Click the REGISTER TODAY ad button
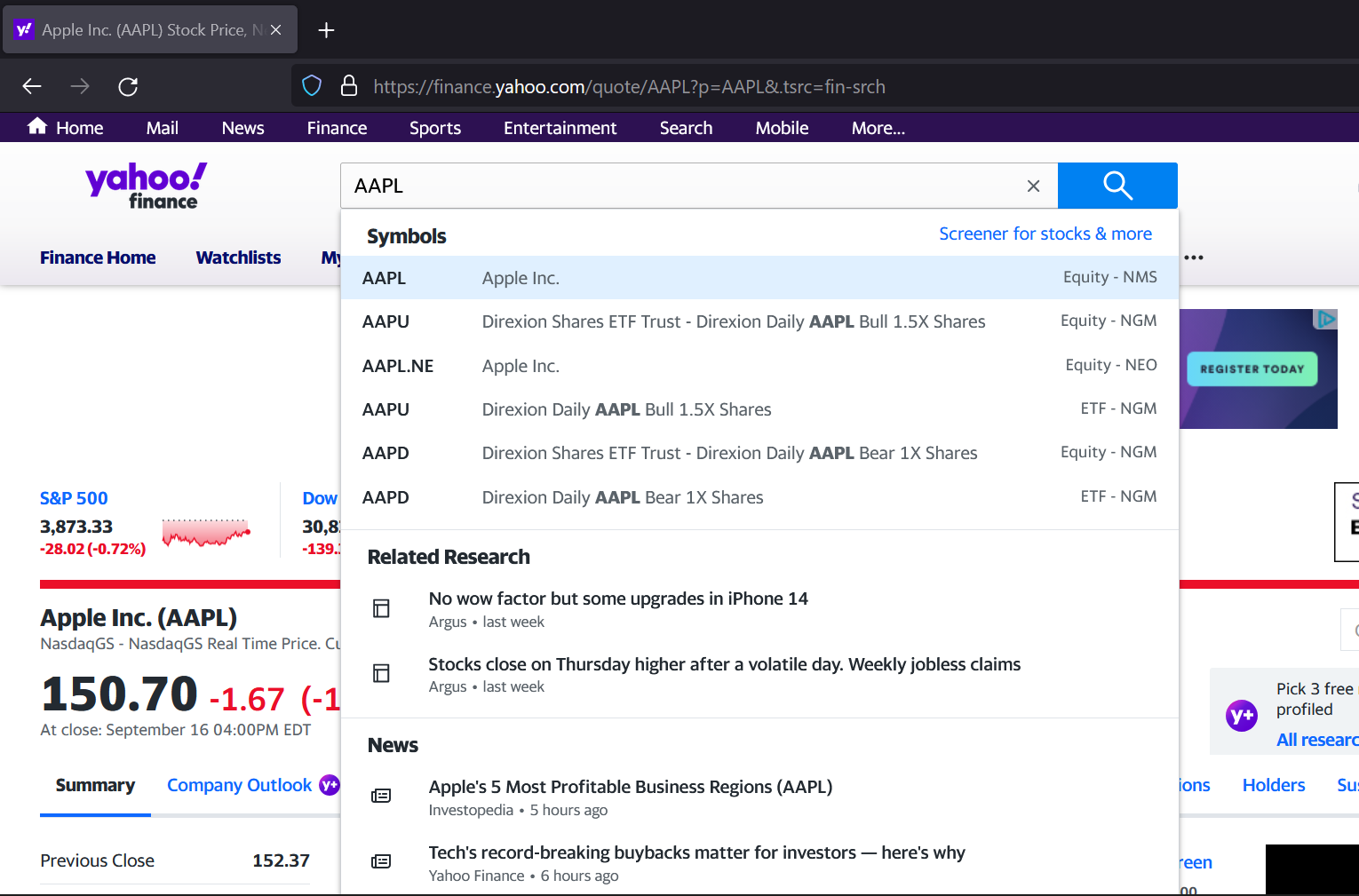1359x896 pixels. coord(1252,369)
